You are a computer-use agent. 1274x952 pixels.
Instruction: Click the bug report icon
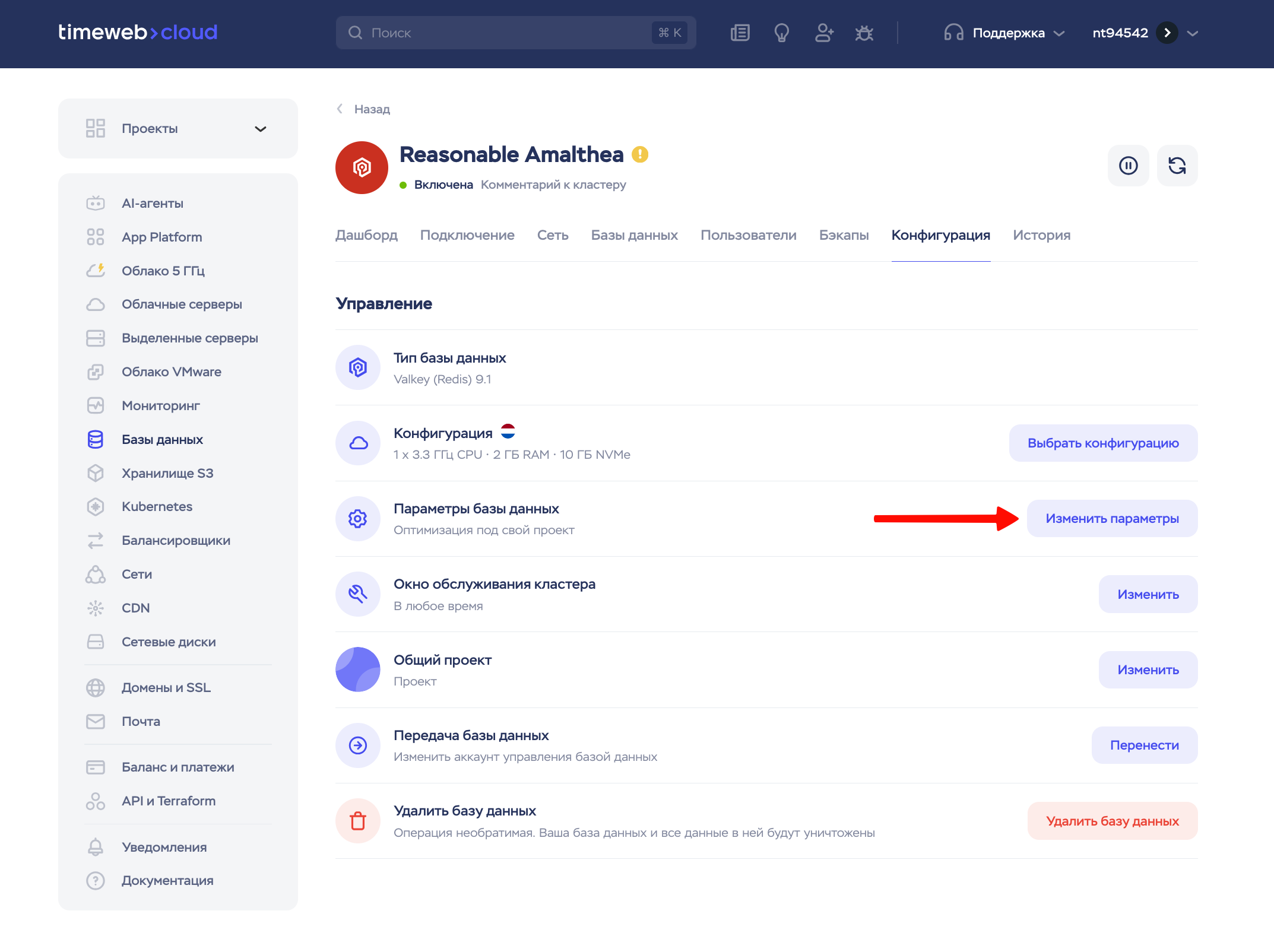864,33
